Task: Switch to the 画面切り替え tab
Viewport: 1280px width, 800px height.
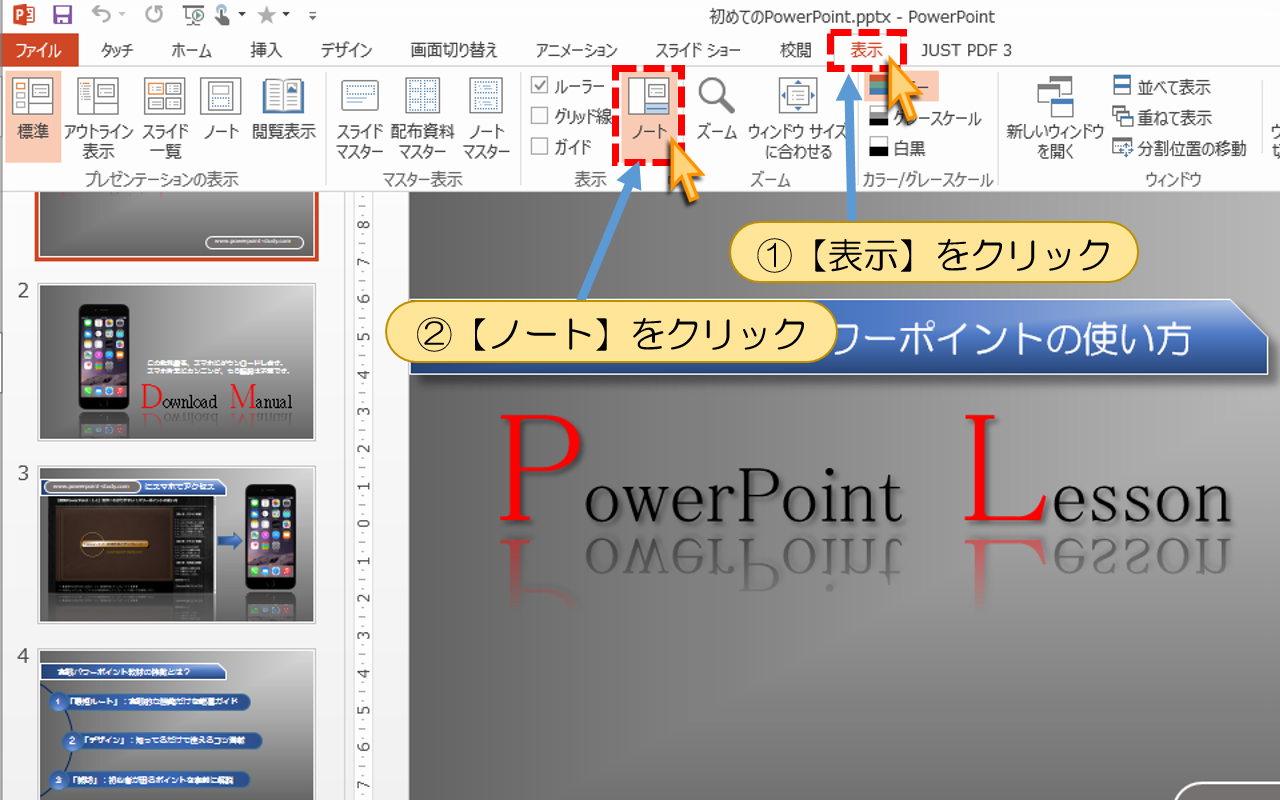Action: [454, 51]
